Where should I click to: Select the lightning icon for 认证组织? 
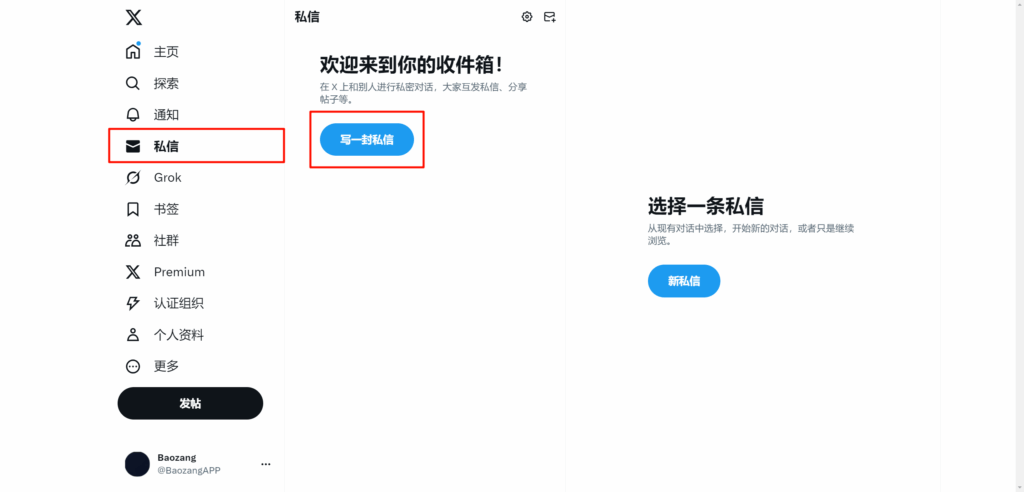pyautogui.click(x=133, y=303)
